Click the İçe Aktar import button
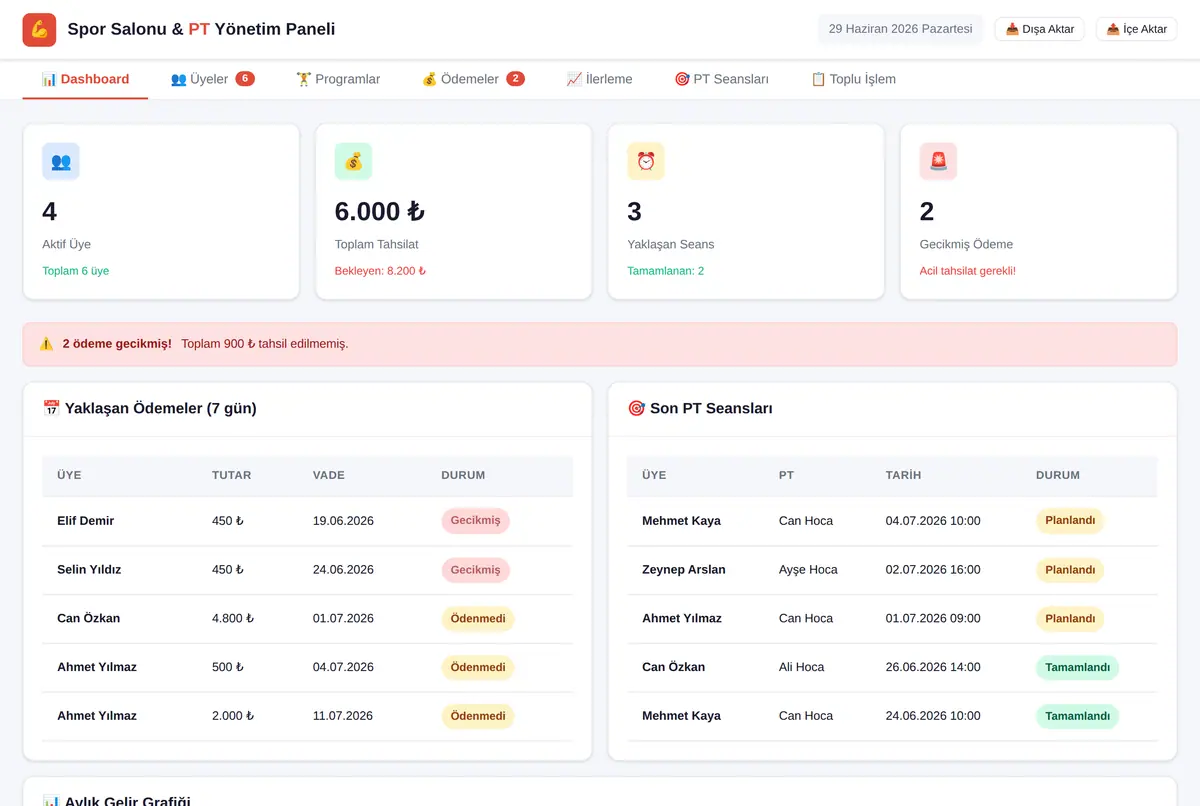 [x=1136, y=29]
